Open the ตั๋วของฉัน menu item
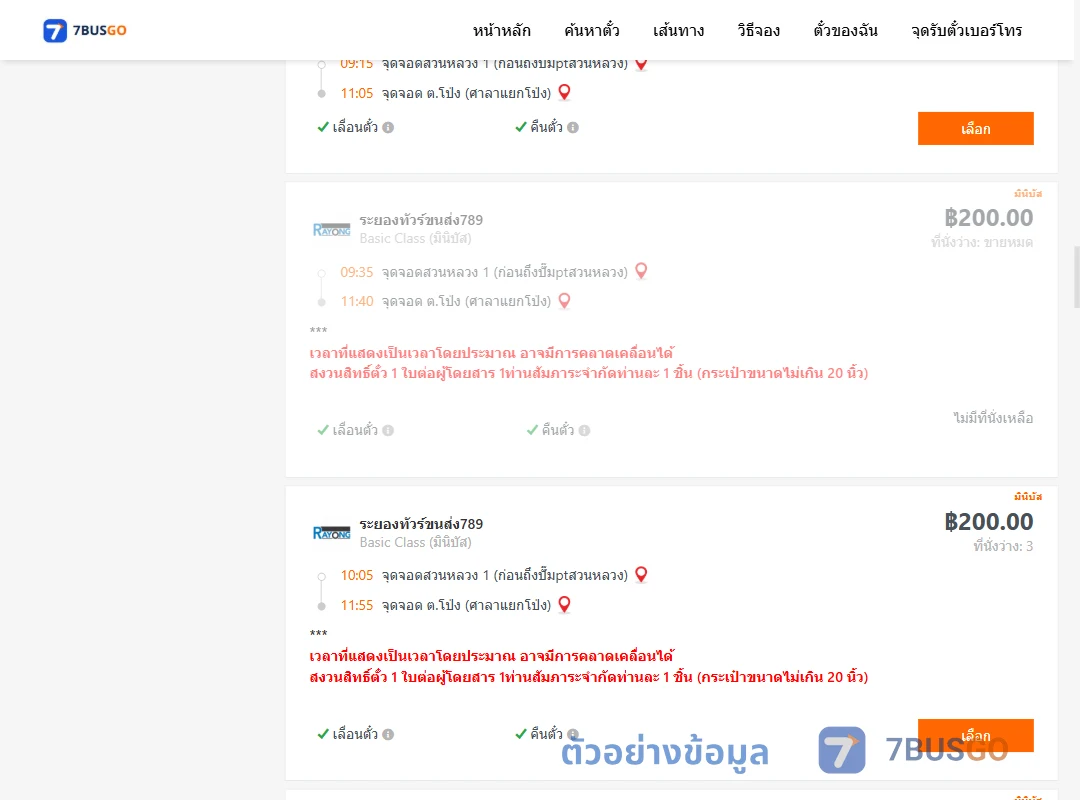The height and width of the screenshot is (800, 1080). (845, 30)
